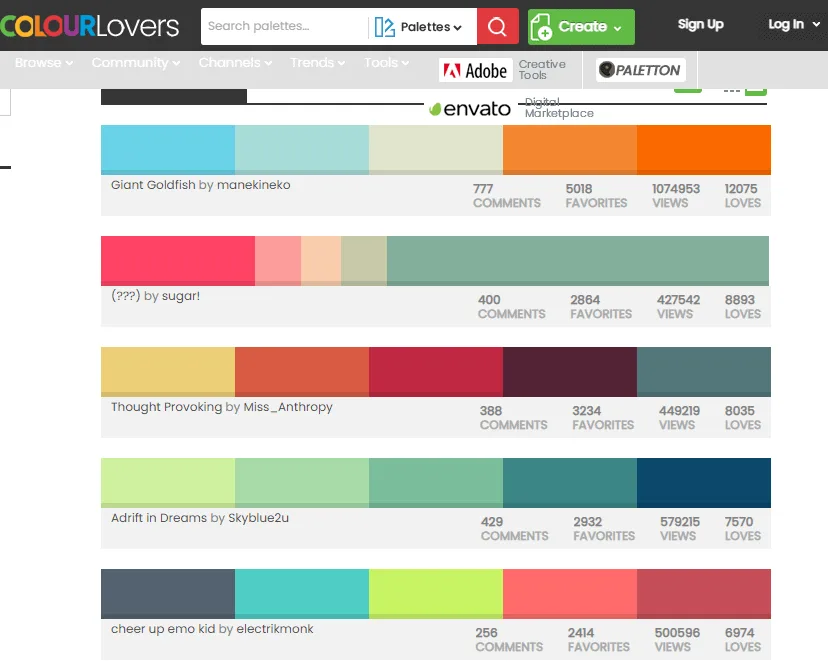Click the COLOURlovers logo

click(90, 26)
